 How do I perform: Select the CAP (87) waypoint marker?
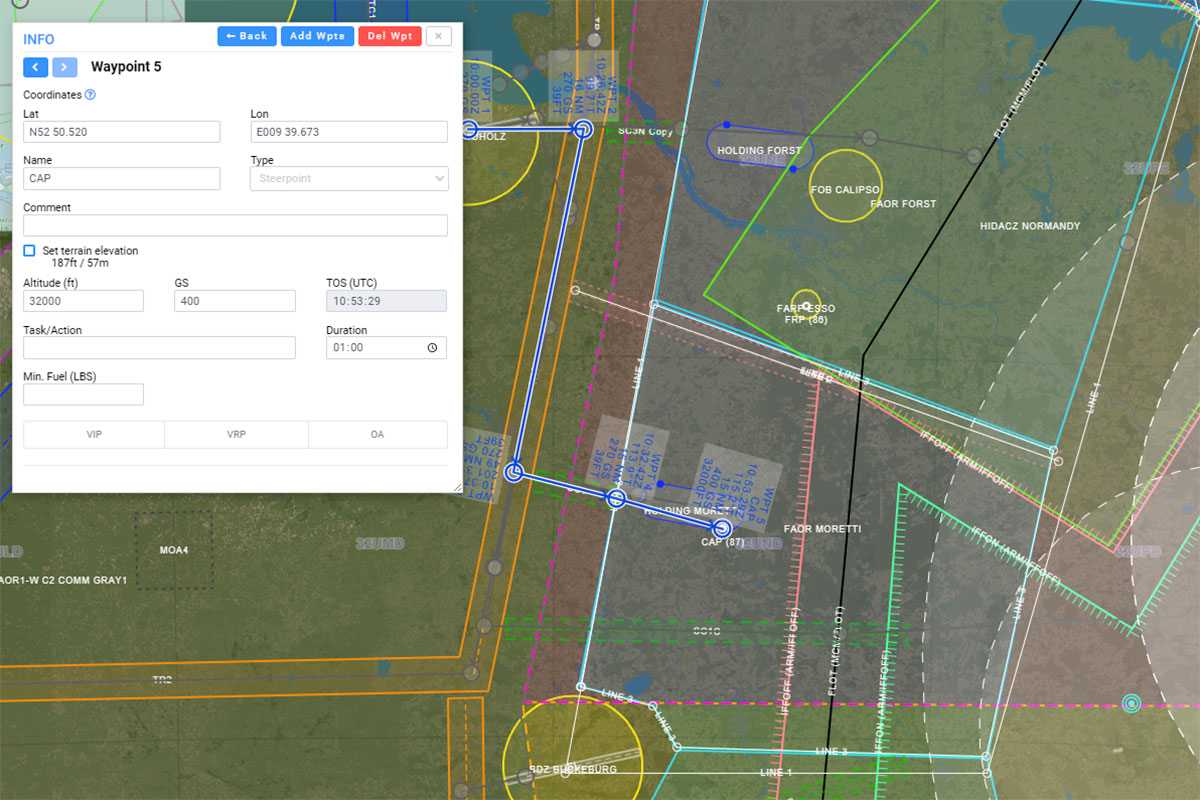(x=721, y=527)
